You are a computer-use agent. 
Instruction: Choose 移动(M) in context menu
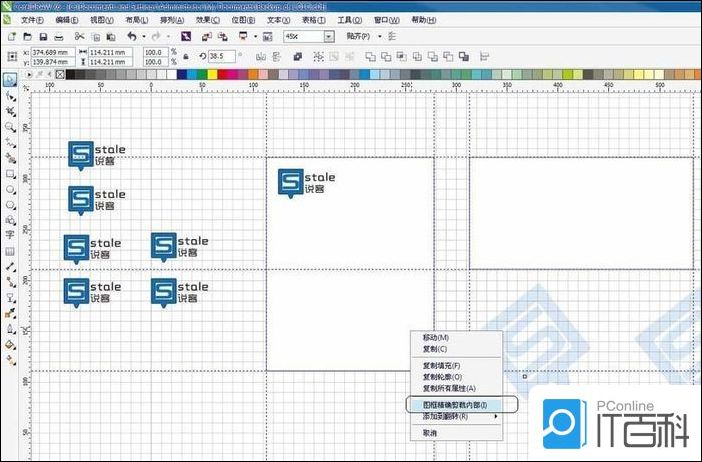(x=456, y=338)
